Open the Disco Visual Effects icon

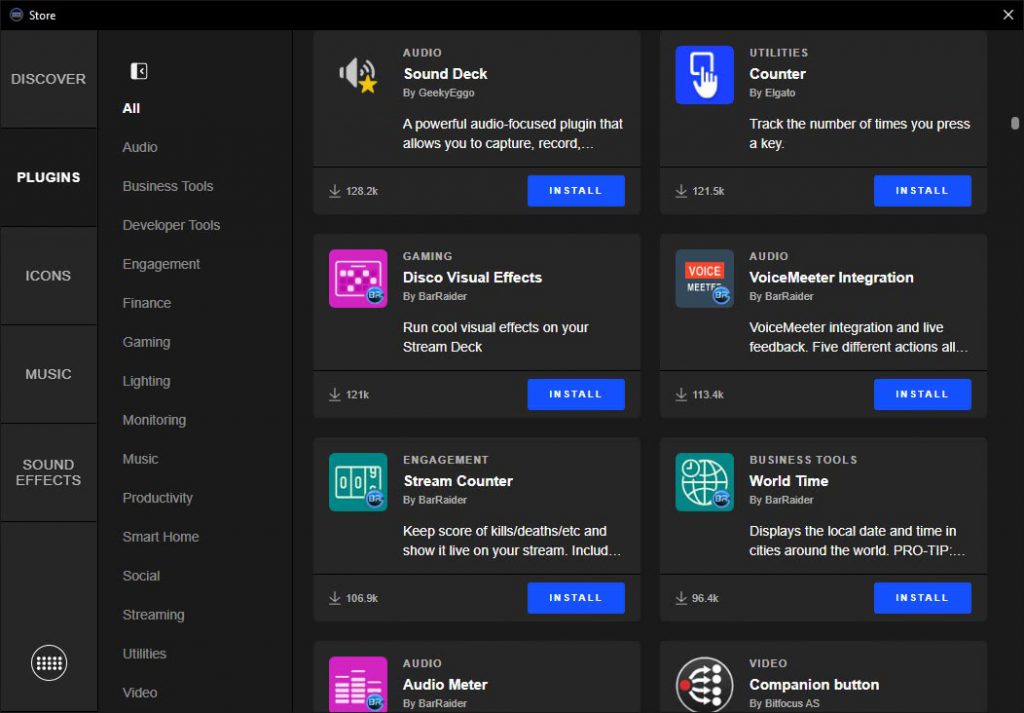358,279
